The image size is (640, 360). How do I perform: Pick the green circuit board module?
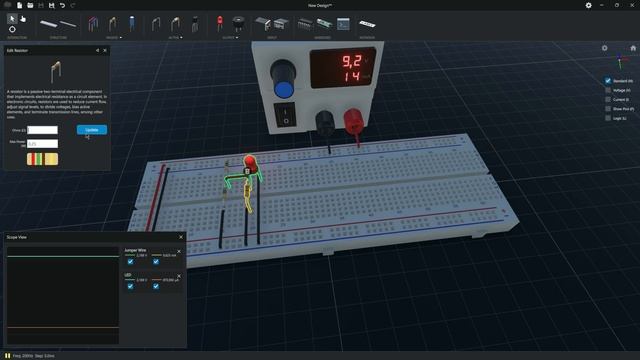(324, 24)
